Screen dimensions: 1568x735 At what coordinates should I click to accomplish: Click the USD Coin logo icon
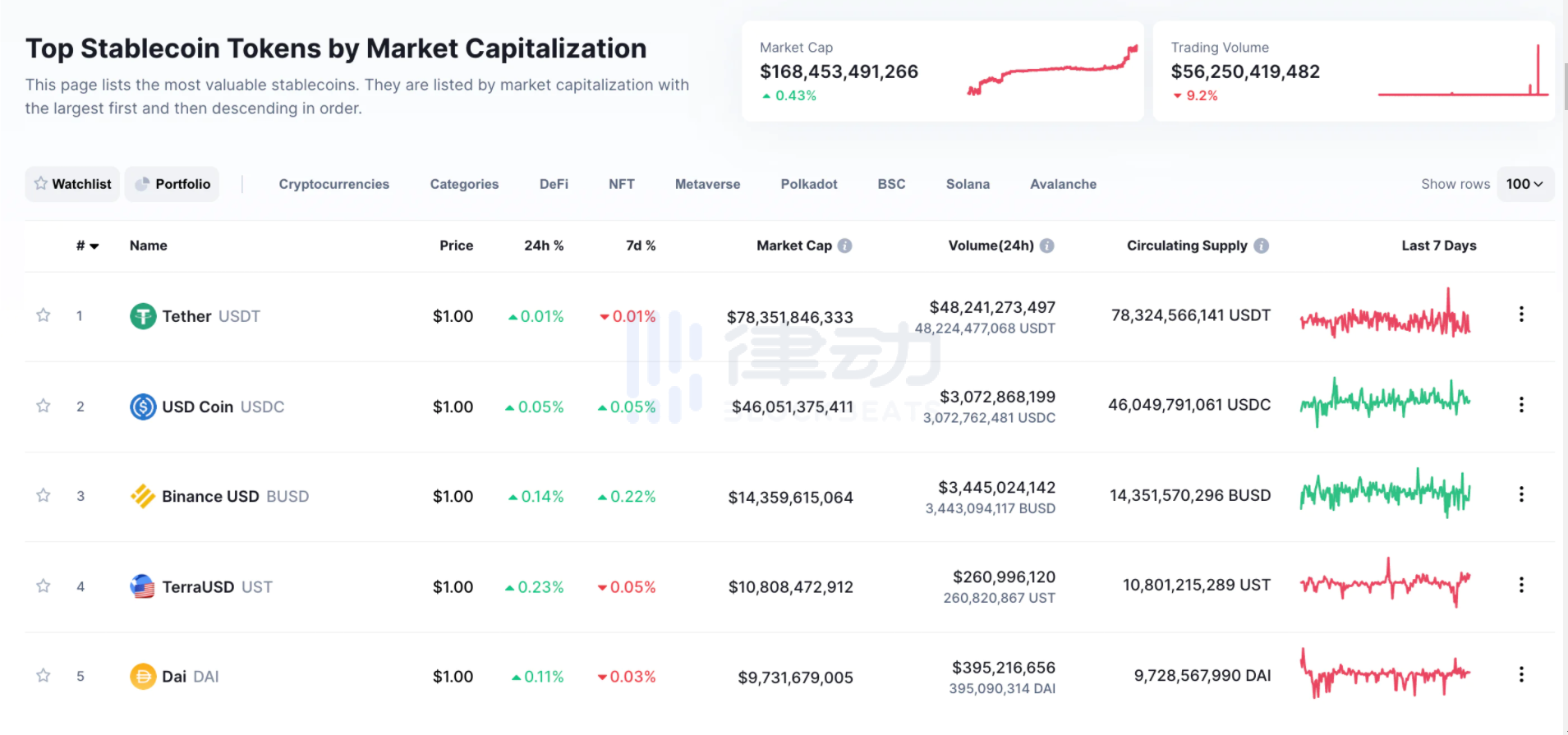click(x=143, y=407)
